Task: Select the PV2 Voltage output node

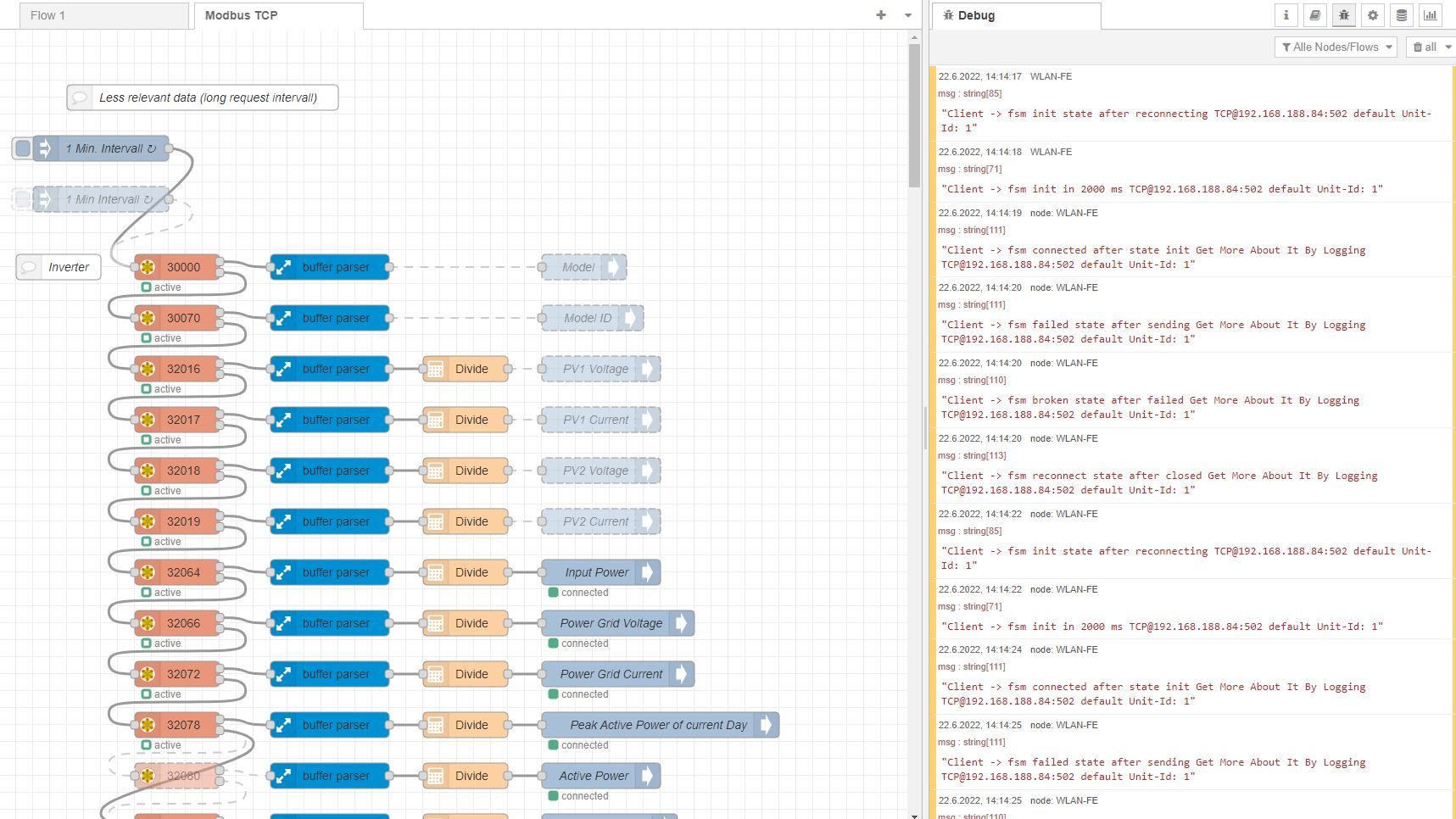Action: pos(601,471)
